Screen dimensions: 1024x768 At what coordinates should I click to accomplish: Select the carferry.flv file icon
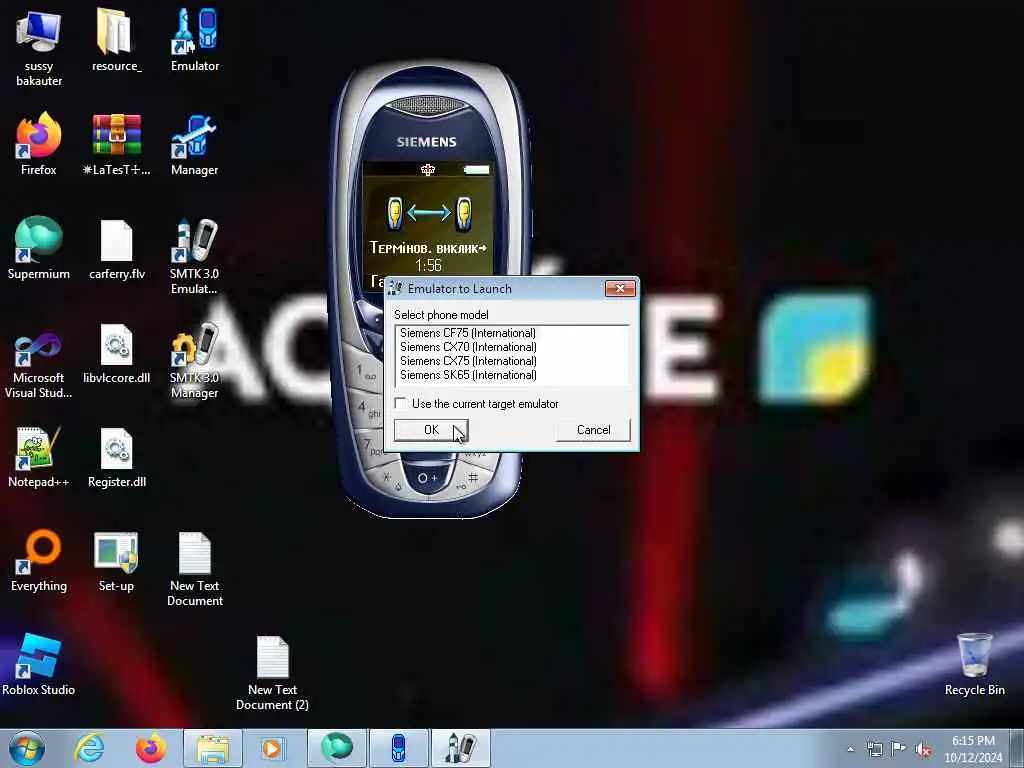pos(116,248)
